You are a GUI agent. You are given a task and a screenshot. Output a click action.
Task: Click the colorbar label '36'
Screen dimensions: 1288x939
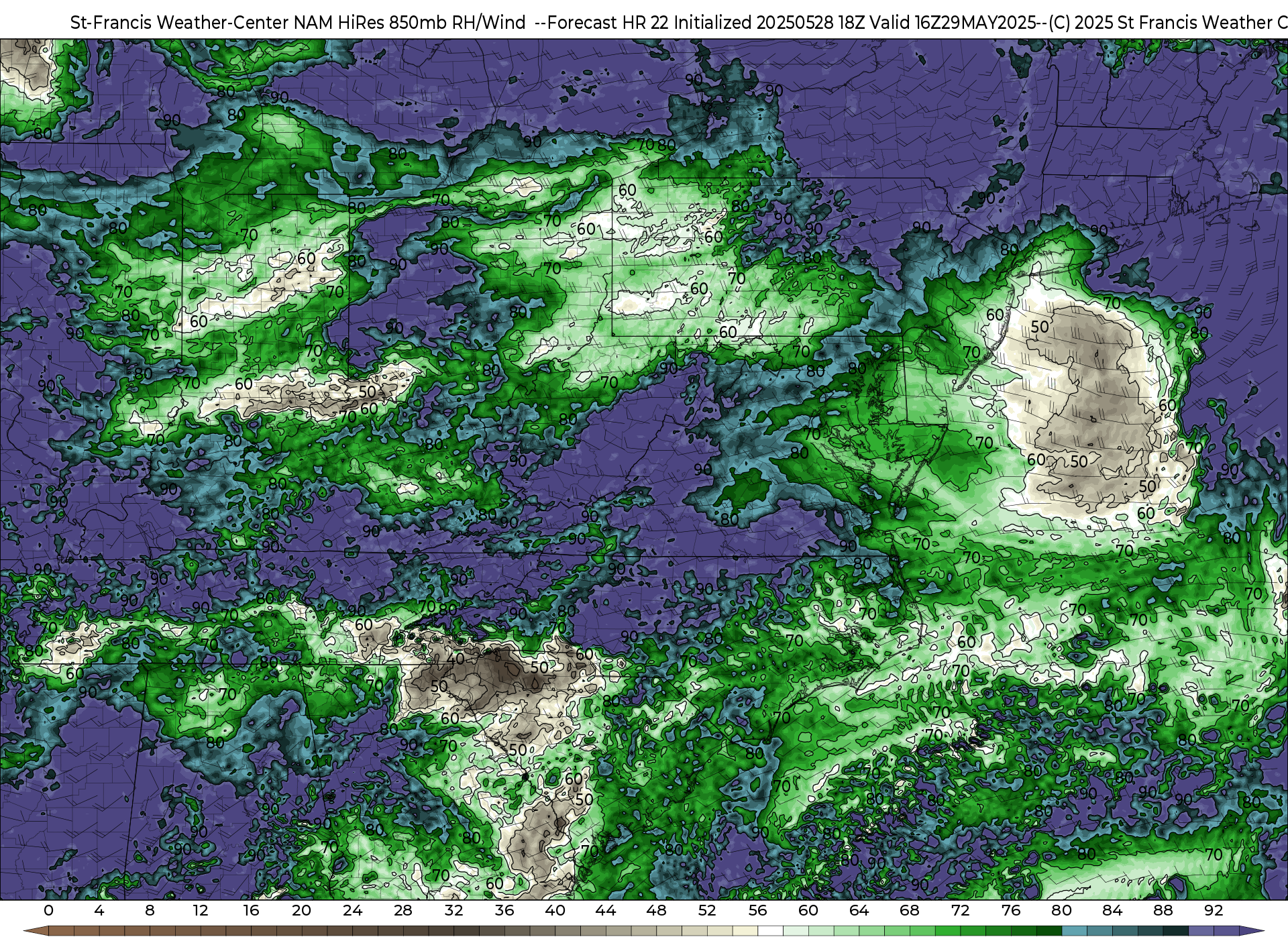[504, 910]
